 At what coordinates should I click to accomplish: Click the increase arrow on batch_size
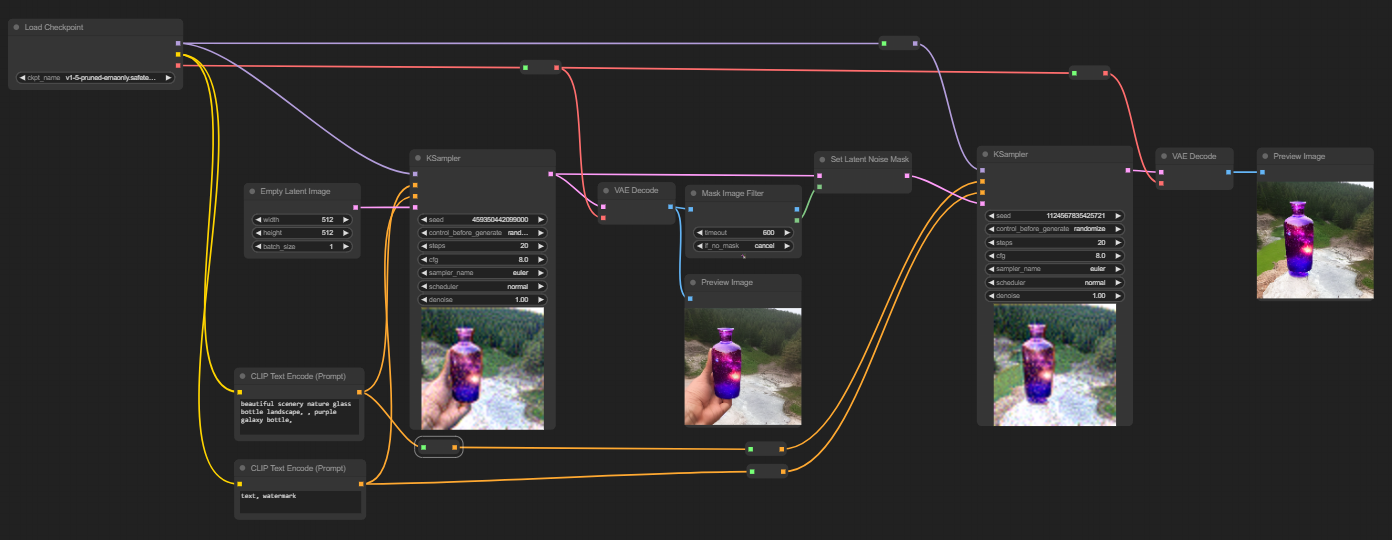pyautogui.click(x=346, y=246)
